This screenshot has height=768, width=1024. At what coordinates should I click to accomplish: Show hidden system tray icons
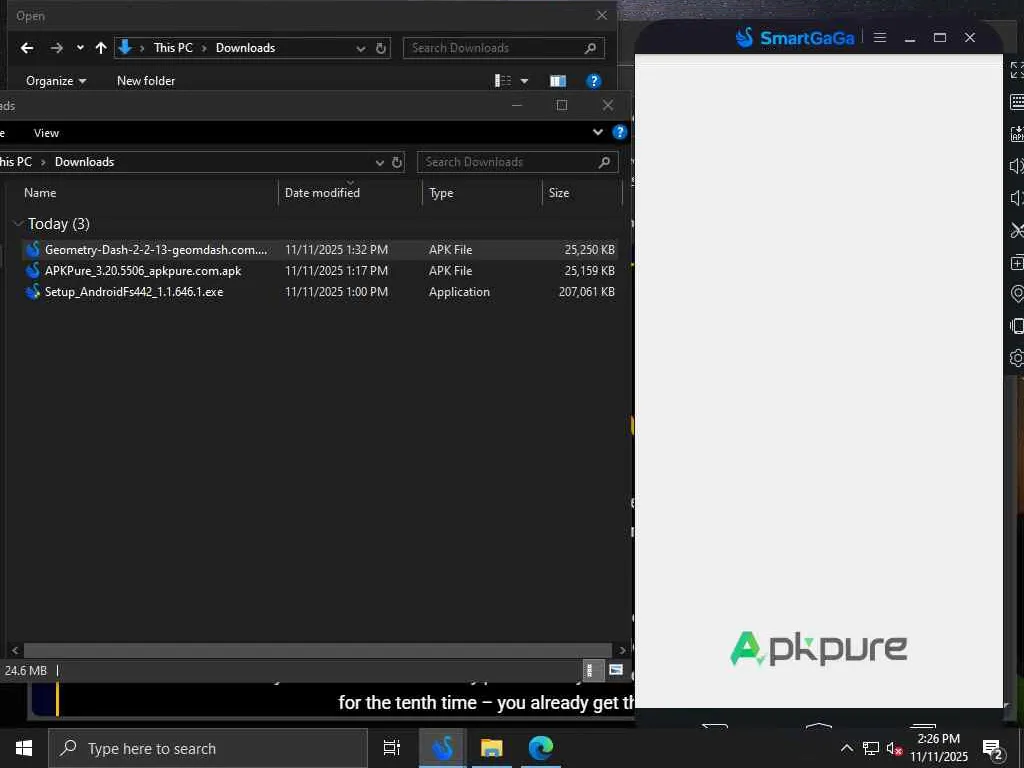[846, 748]
